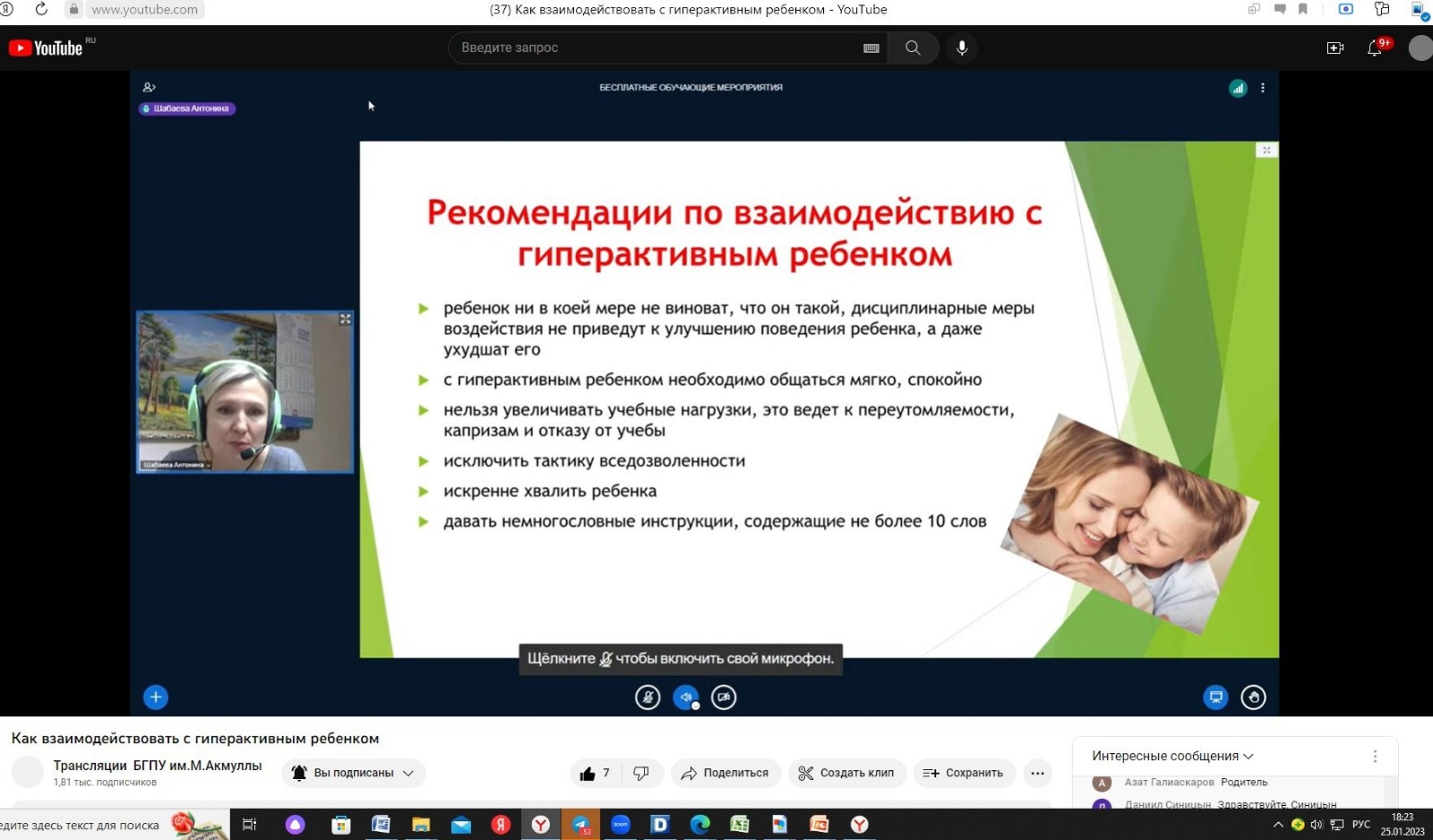The width and height of the screenshot is (1433, 840).
Task: Click the 'Создать клип' button
Action: (x=846, y=773)
